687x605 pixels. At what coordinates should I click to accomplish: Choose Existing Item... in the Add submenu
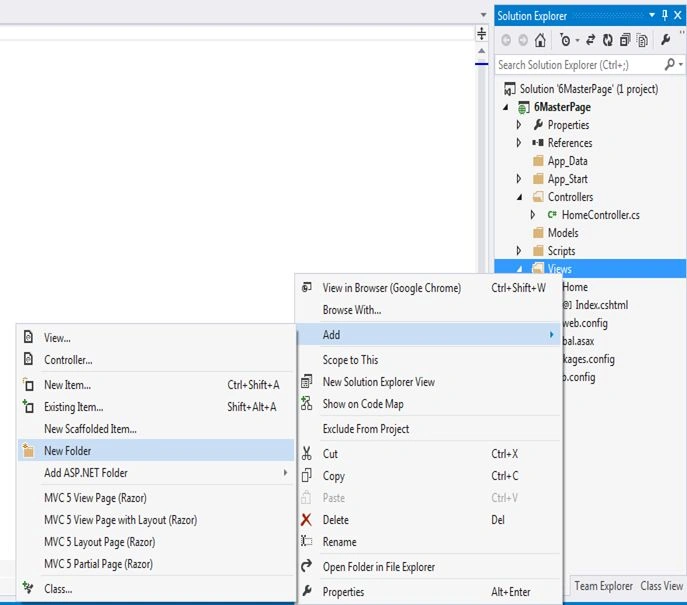pyautogui.click(x=156, y=407)
